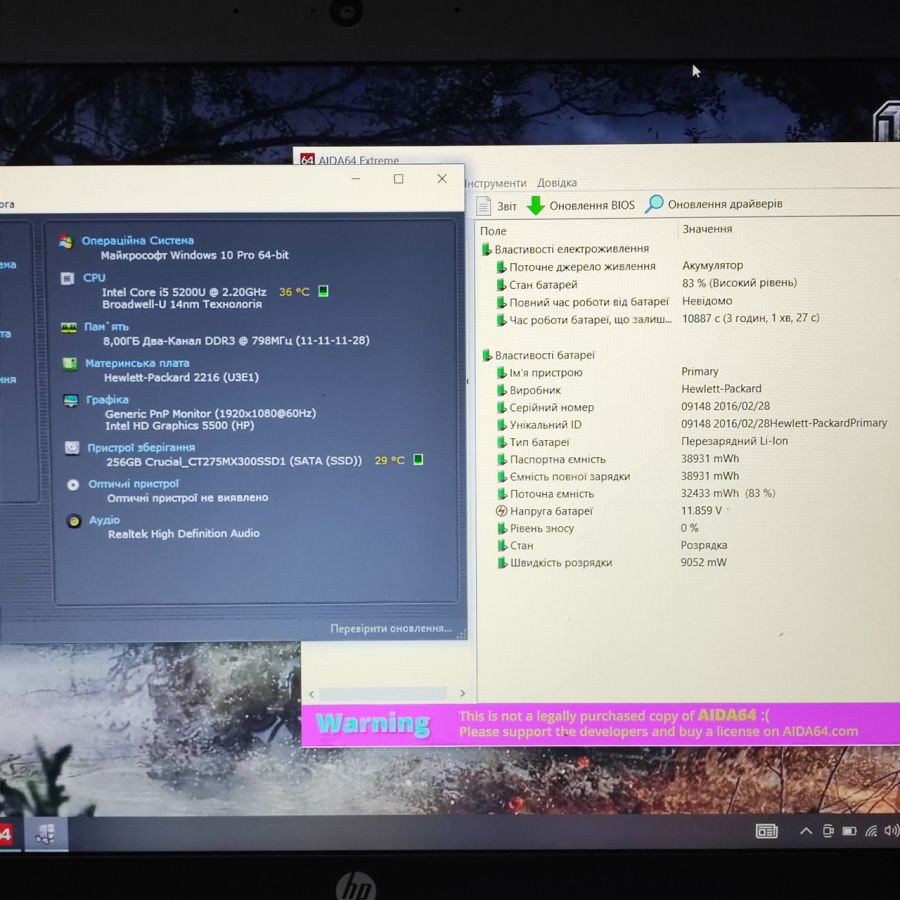Open the Операційна Система section in Speccy
Screen dimensions: 900x900
138,240
